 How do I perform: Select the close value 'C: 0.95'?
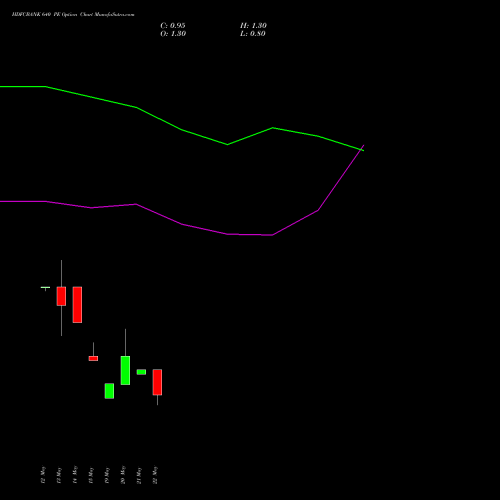(173, 26)
